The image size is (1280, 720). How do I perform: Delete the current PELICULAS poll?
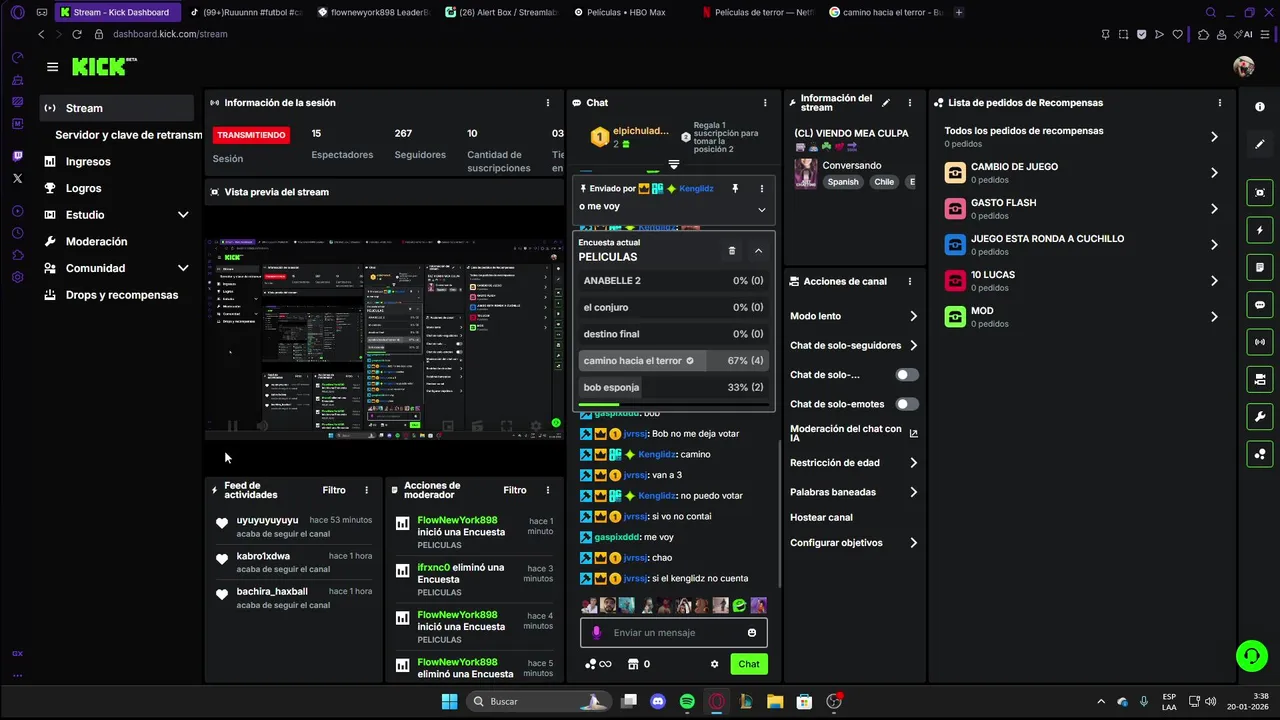click(731, 251)
